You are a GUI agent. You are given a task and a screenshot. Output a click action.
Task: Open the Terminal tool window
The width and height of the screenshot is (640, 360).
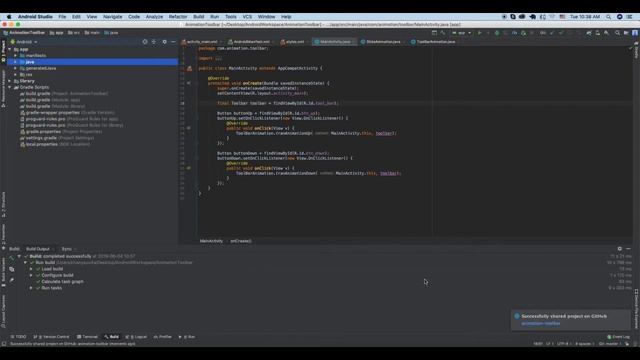[x=87, y=337]
